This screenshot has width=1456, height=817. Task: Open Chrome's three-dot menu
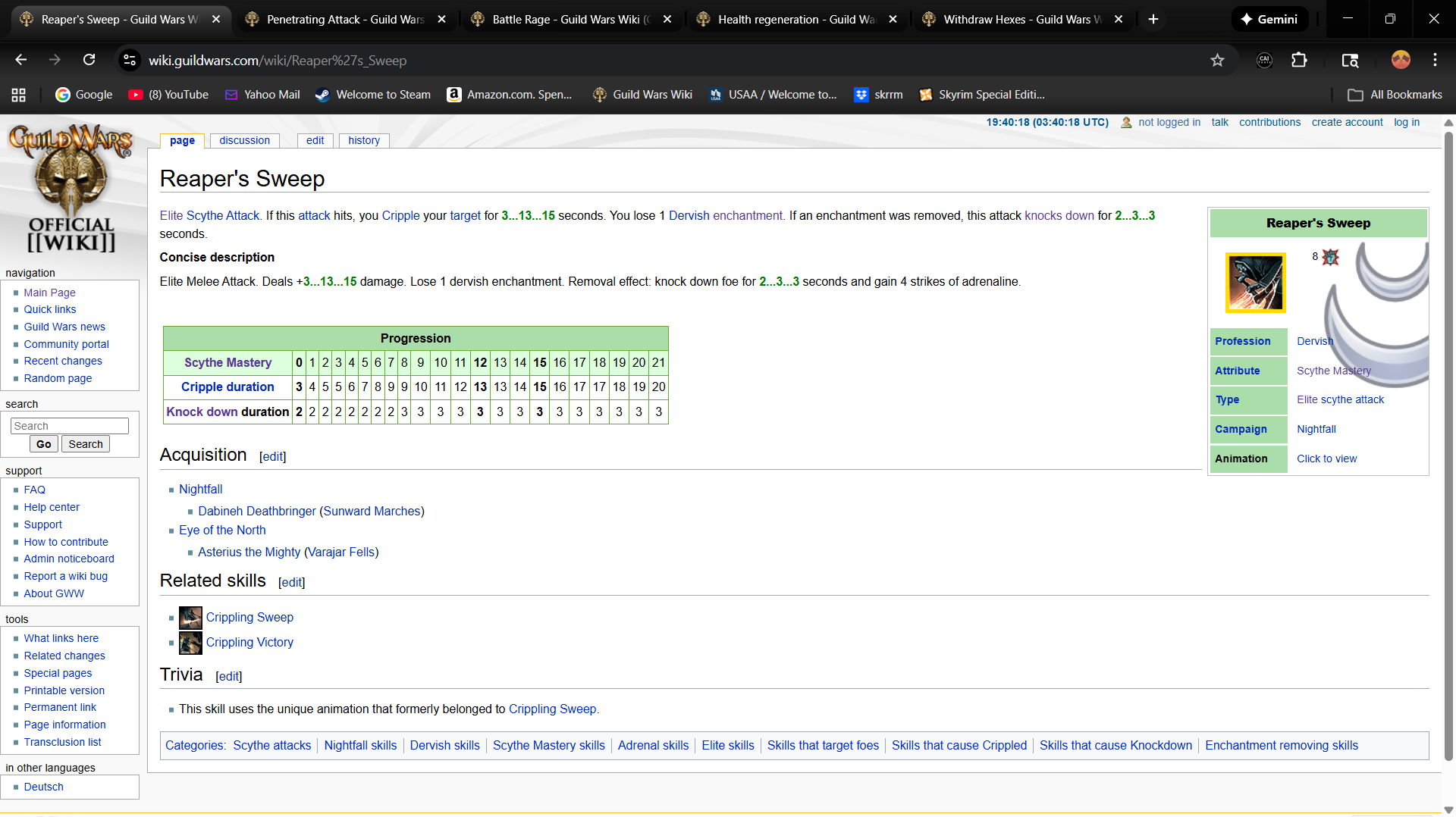click(x=1435, y=60)
